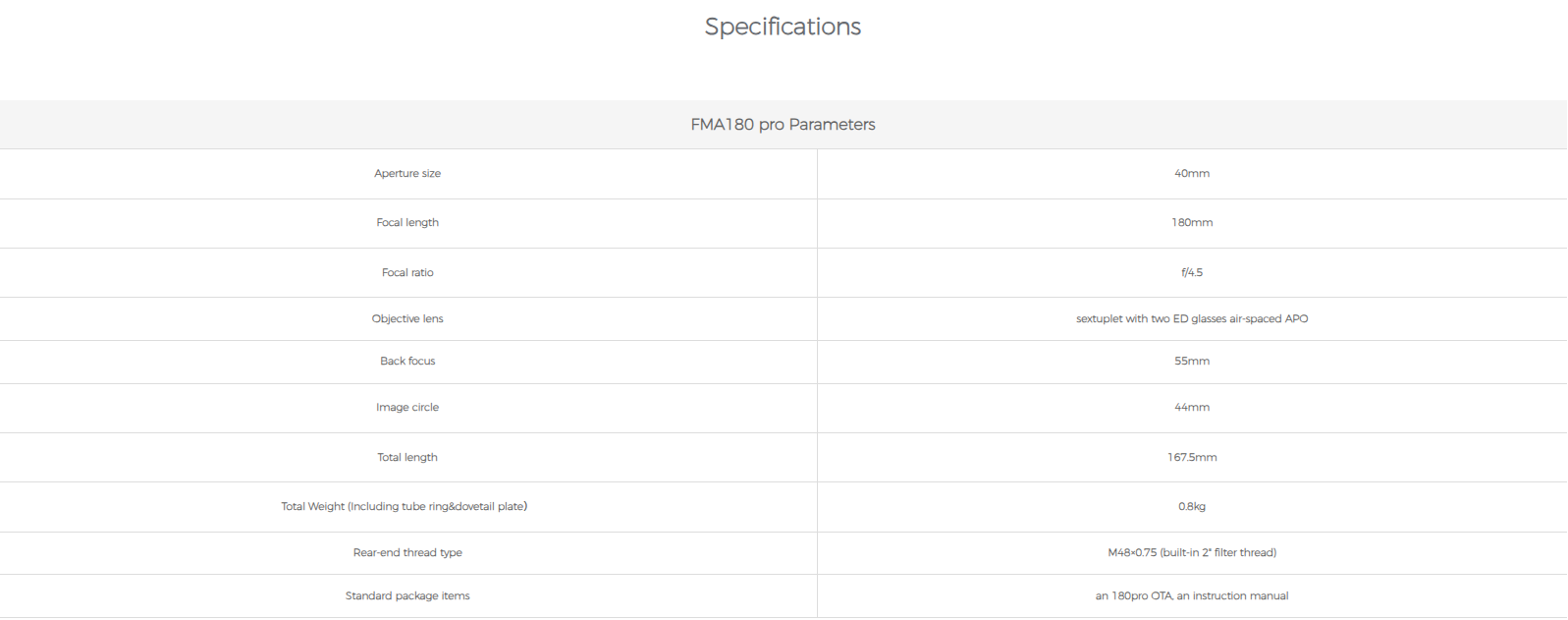Select the Objective lens label
The height and width of the screenshot is (620, 1568).
407,319
